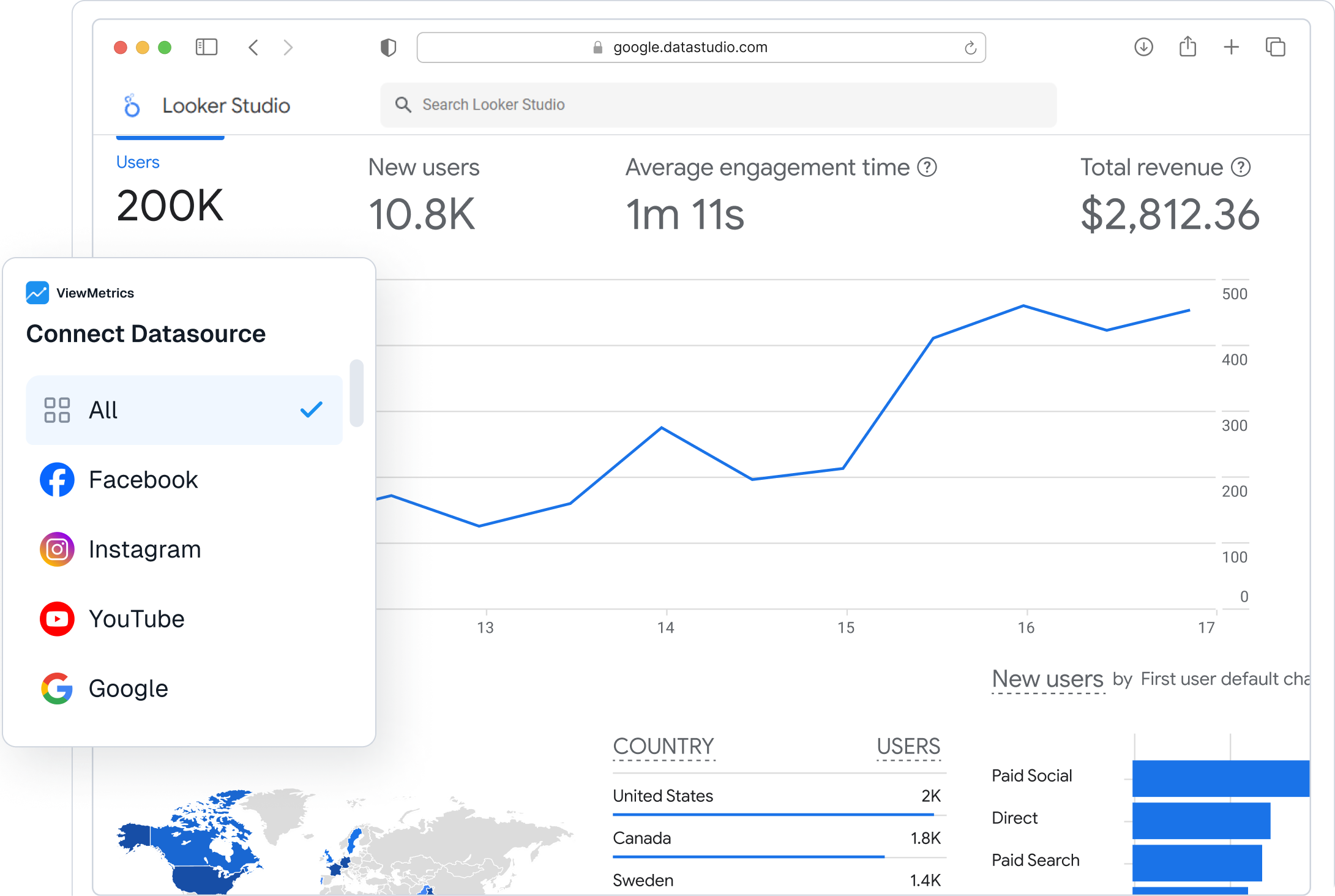This screenshot has width=1335, height=896.
Task: Click the share icon in toolbar
Action: pyautogui.click(x=1187, y=47)
